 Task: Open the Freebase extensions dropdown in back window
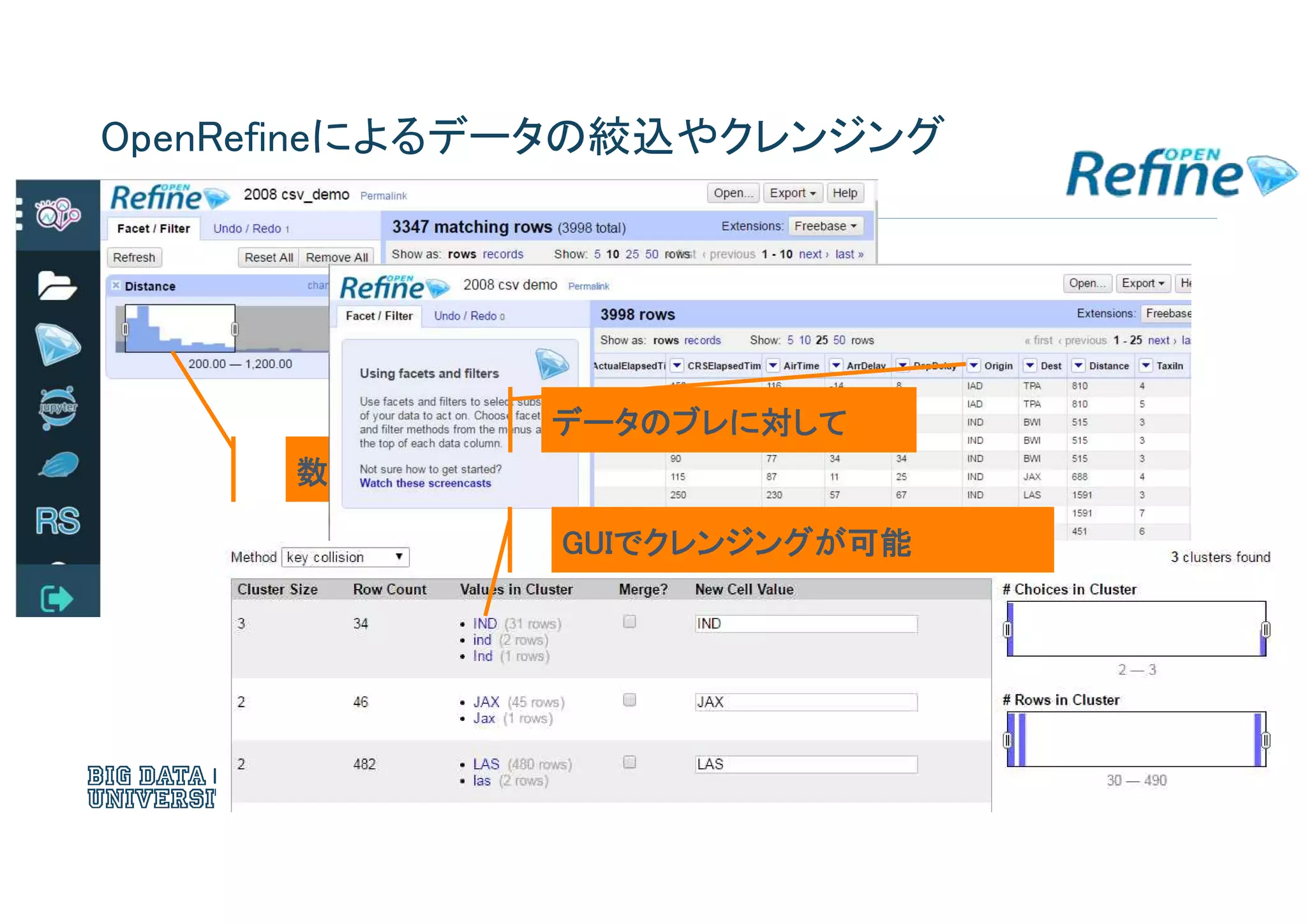826,226
